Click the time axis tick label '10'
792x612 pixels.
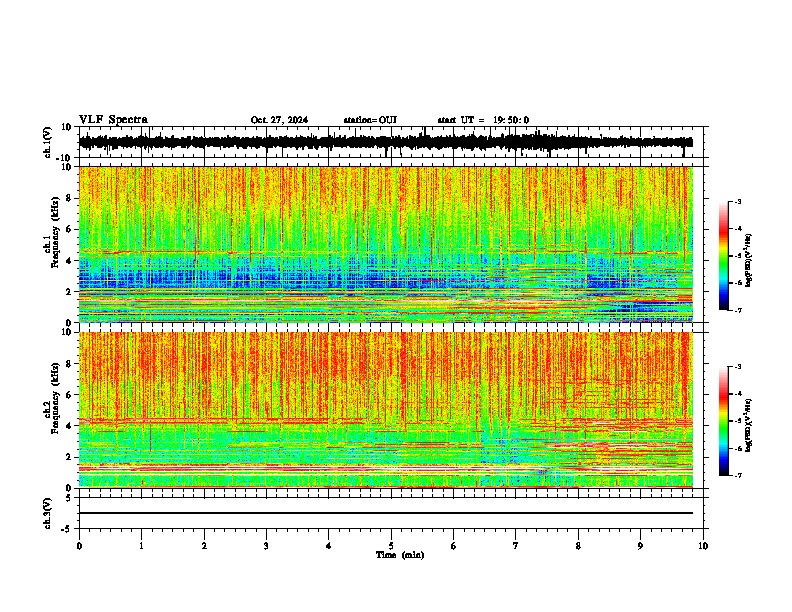click(703, 546)
